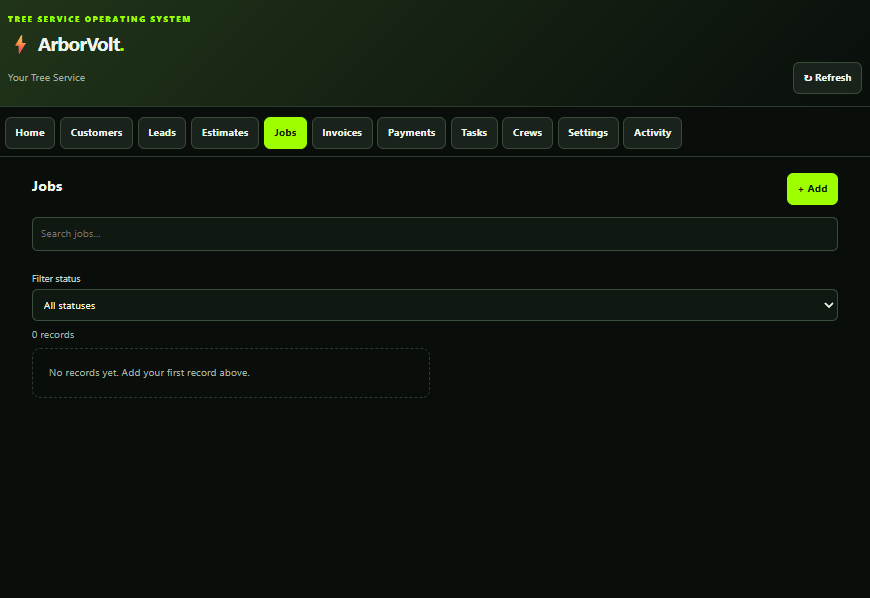Click the ArborVolt lightning bolt logo icon
The image size is (870, 598).
(21, 44)
